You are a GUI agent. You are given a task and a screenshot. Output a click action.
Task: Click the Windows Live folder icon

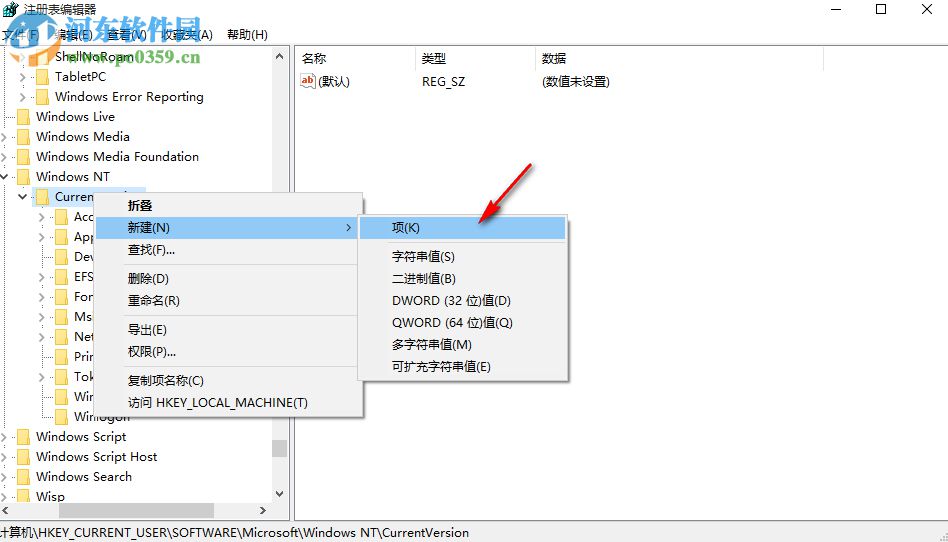point(24,117)
